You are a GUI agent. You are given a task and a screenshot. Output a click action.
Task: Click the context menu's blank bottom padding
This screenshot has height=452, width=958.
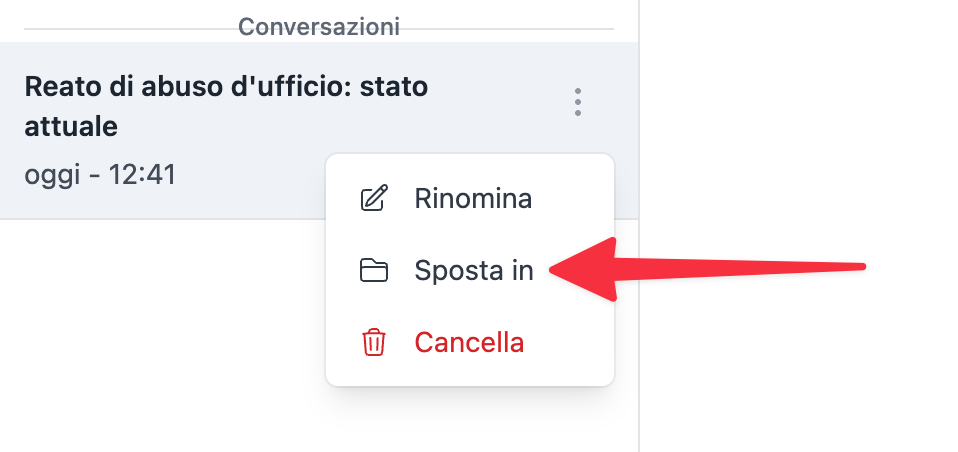click(x=469, y=376)
